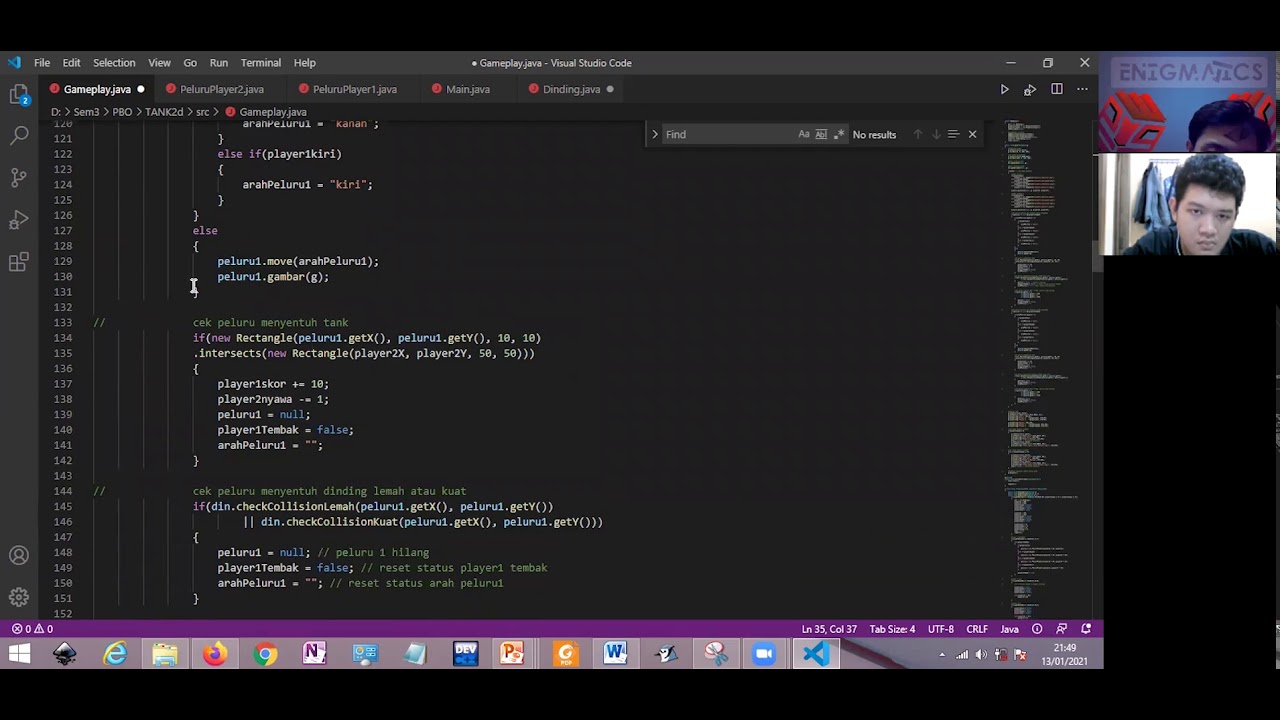Toggle Match Whole Word in Find widget
1280x720 pixels.
pyautogui.click(x=821, y=134)
